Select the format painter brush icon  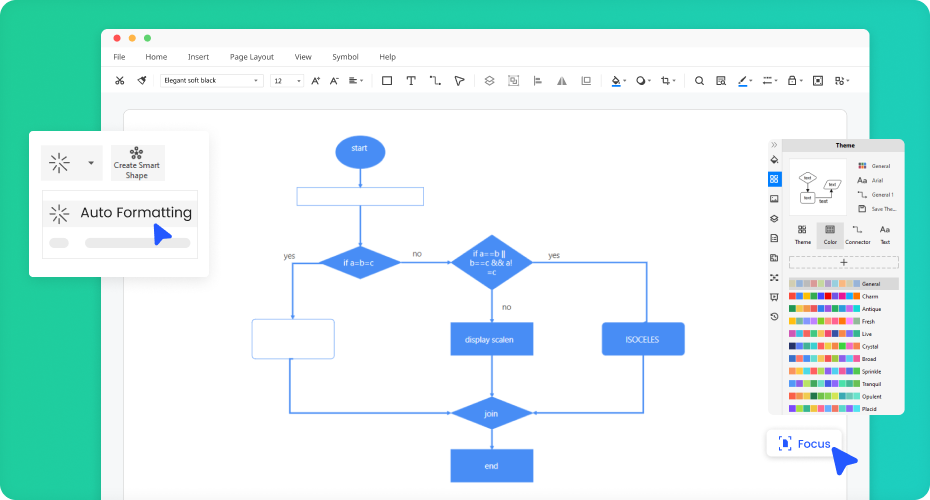(143, 81)
